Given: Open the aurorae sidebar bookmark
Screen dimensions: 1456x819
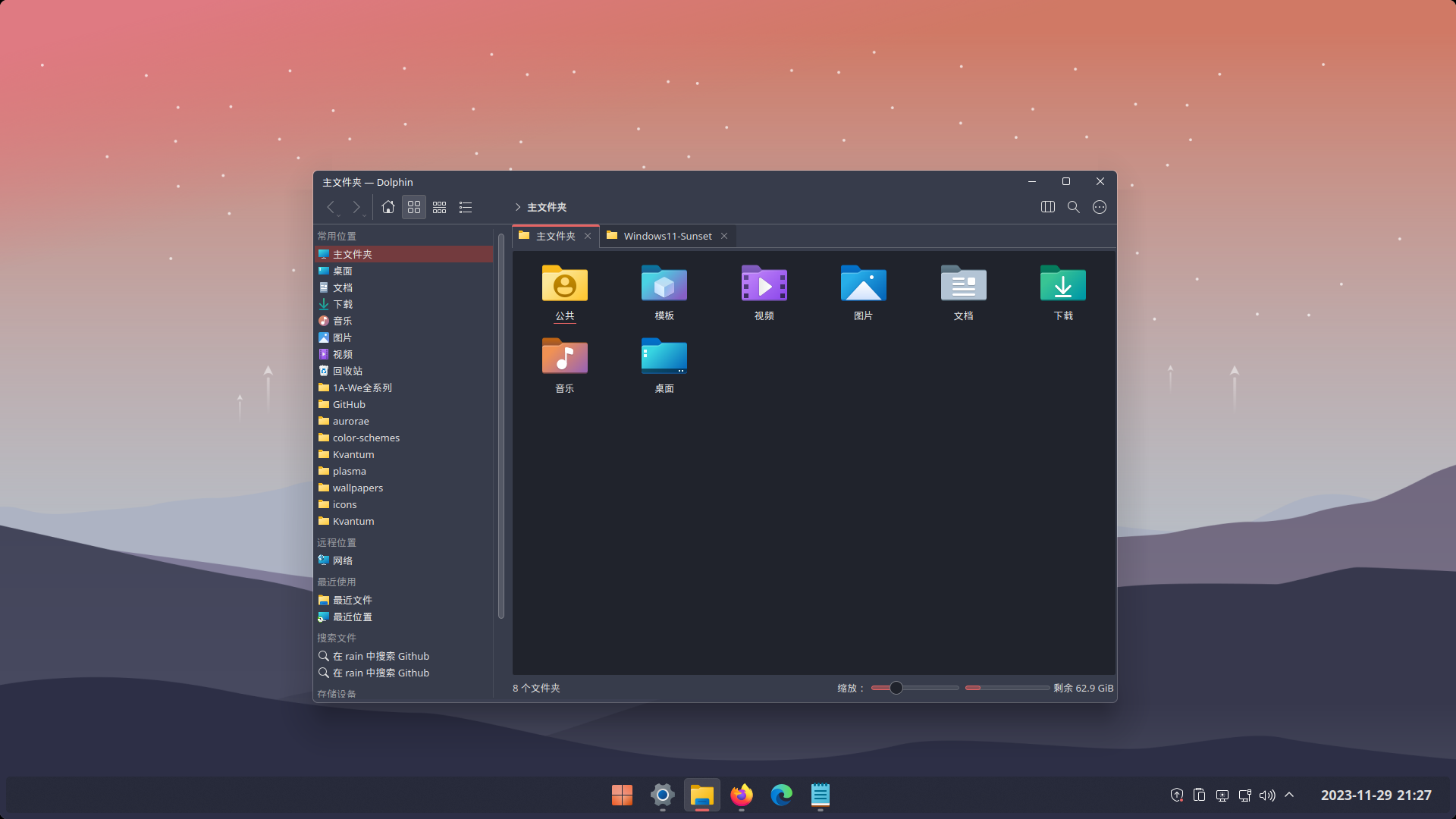Looking at the screenshot, I should (x=404, y=421).
